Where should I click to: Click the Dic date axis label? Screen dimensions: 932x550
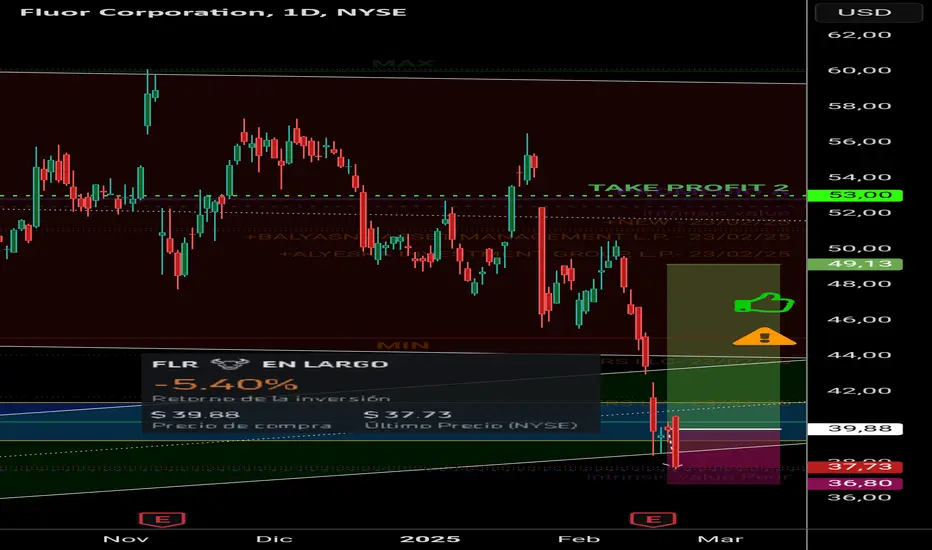[x=274, y=539]
